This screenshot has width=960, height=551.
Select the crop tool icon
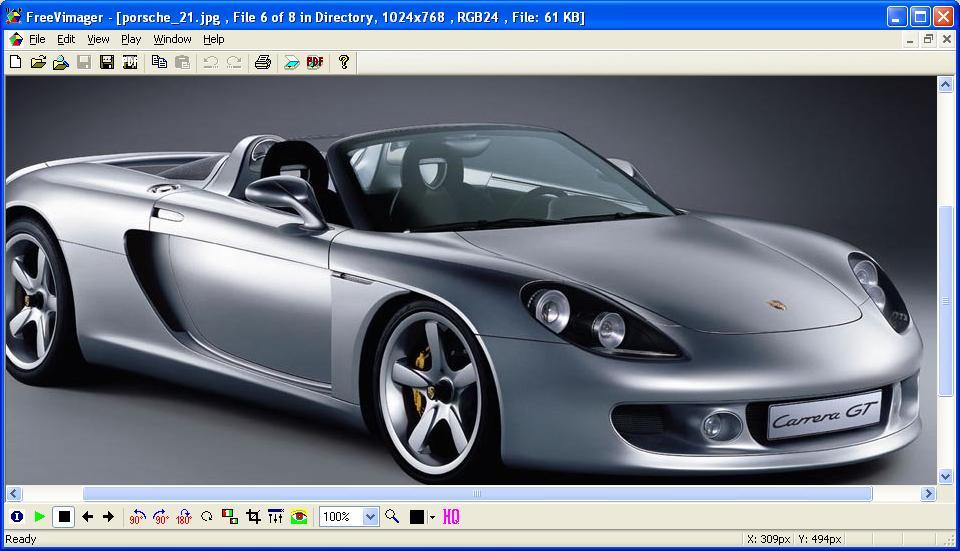[x=253, y=517]
